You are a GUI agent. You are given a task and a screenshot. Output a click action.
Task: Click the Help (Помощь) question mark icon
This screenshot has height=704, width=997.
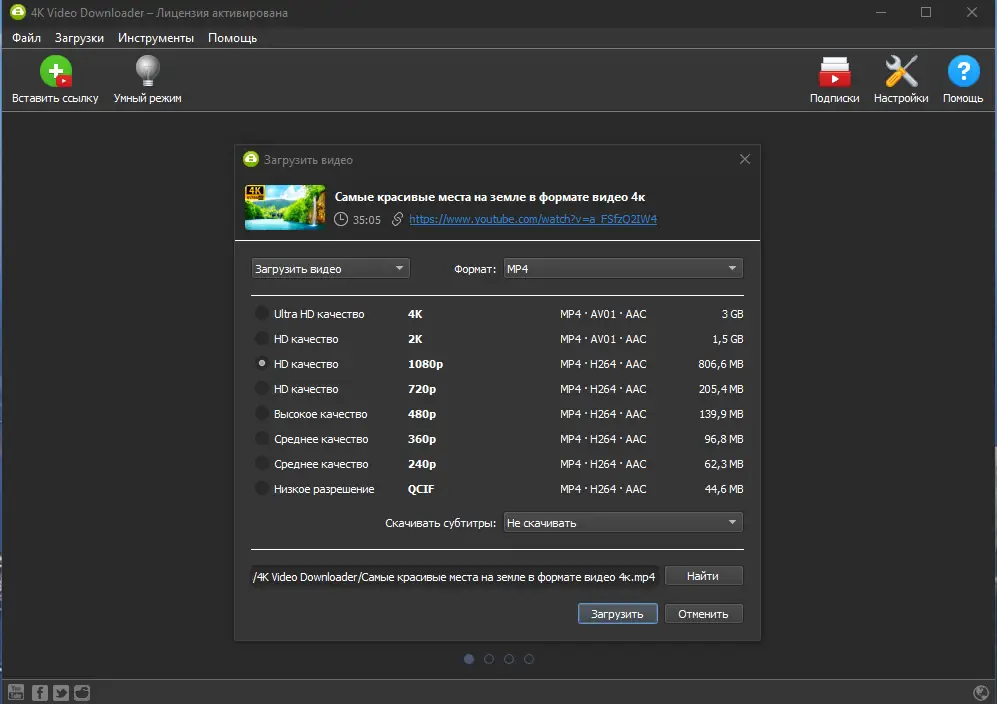click(963, 71)
